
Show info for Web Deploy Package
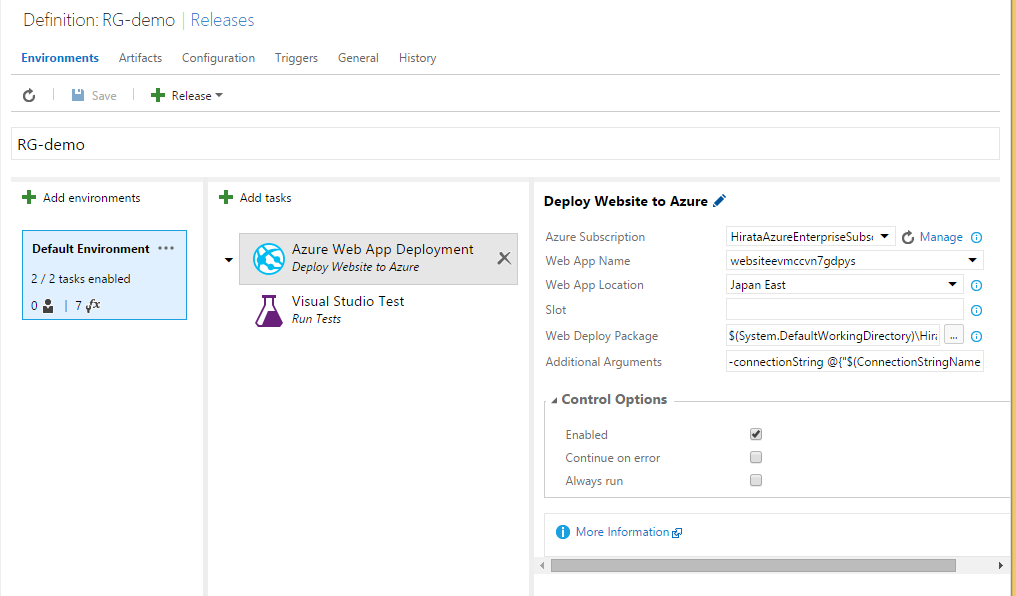tap(976, 337)
